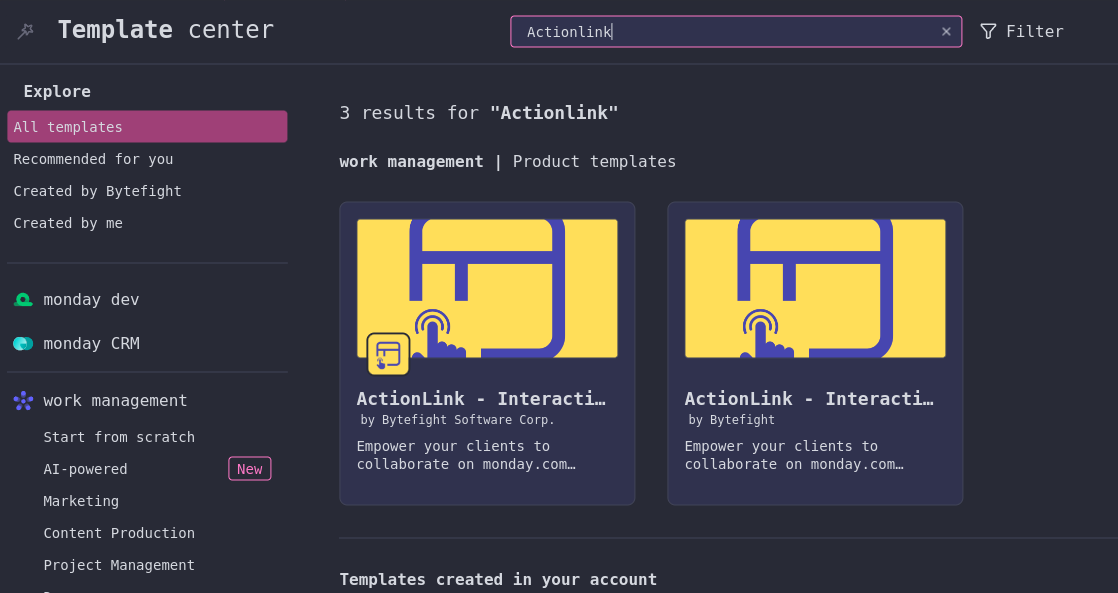Select All templates in Explore

[x=147, y=127]
